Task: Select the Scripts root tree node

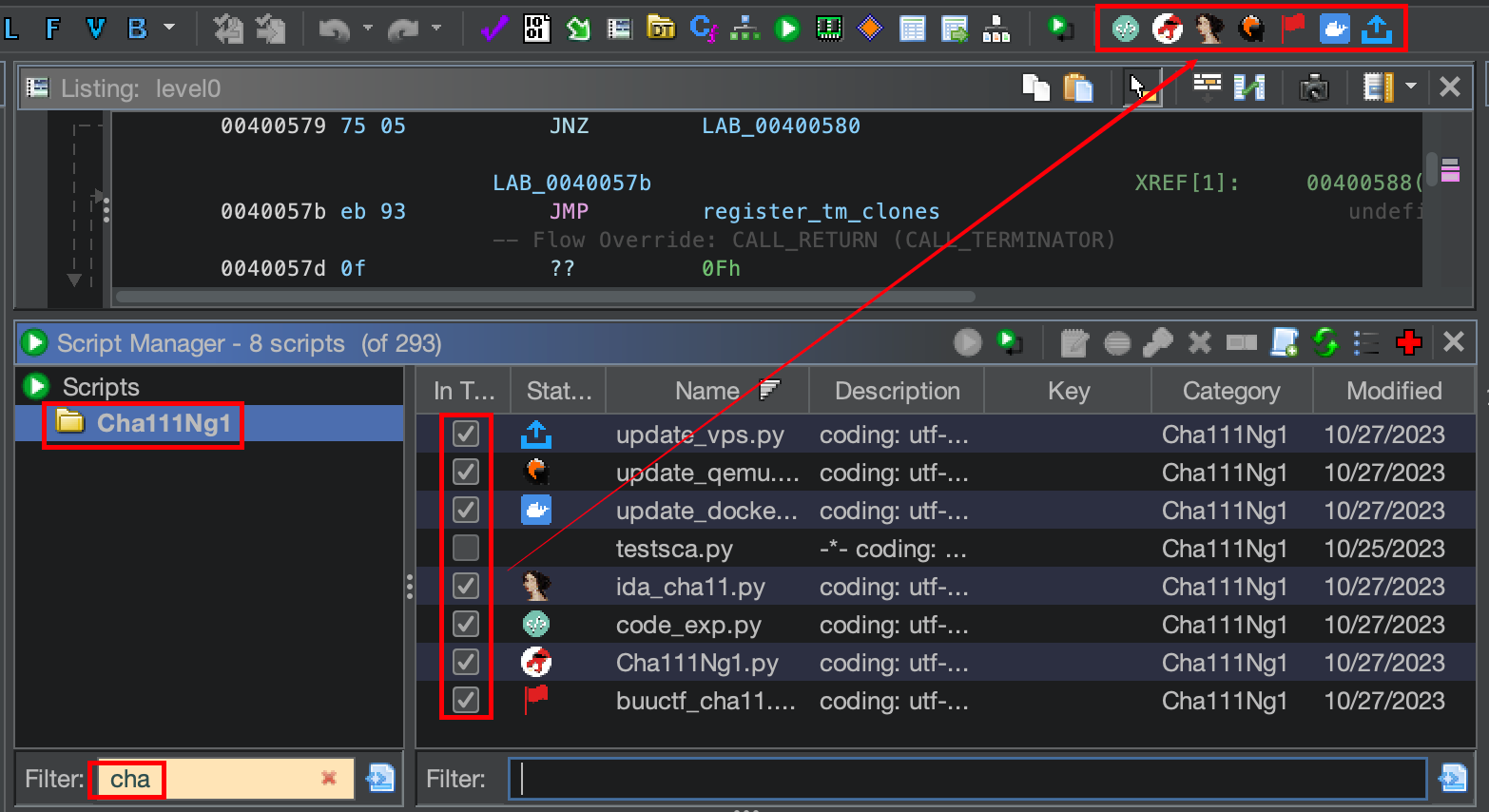Action: (101, 387)
